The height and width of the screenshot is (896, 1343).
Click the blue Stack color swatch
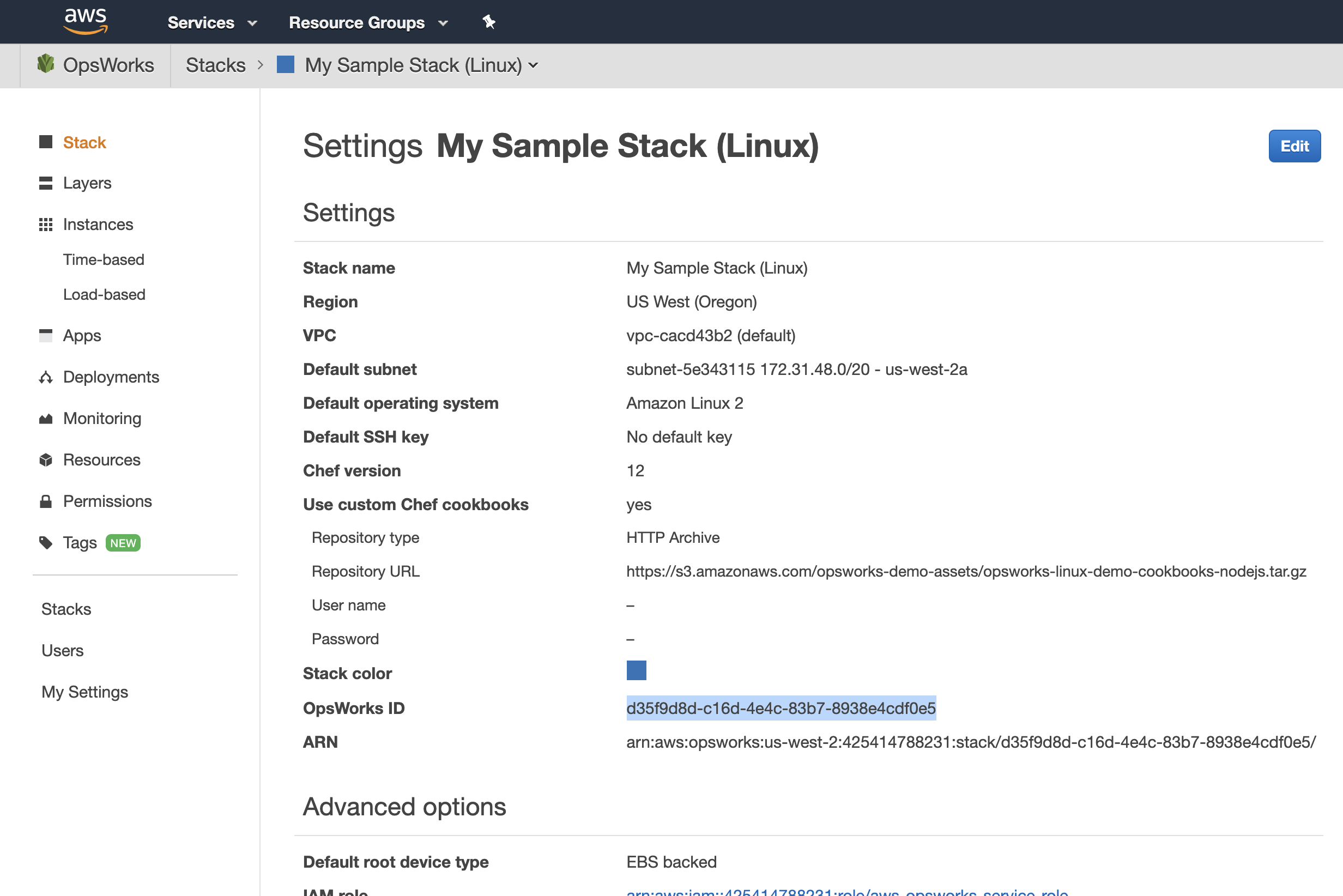(x=636, y=670)
